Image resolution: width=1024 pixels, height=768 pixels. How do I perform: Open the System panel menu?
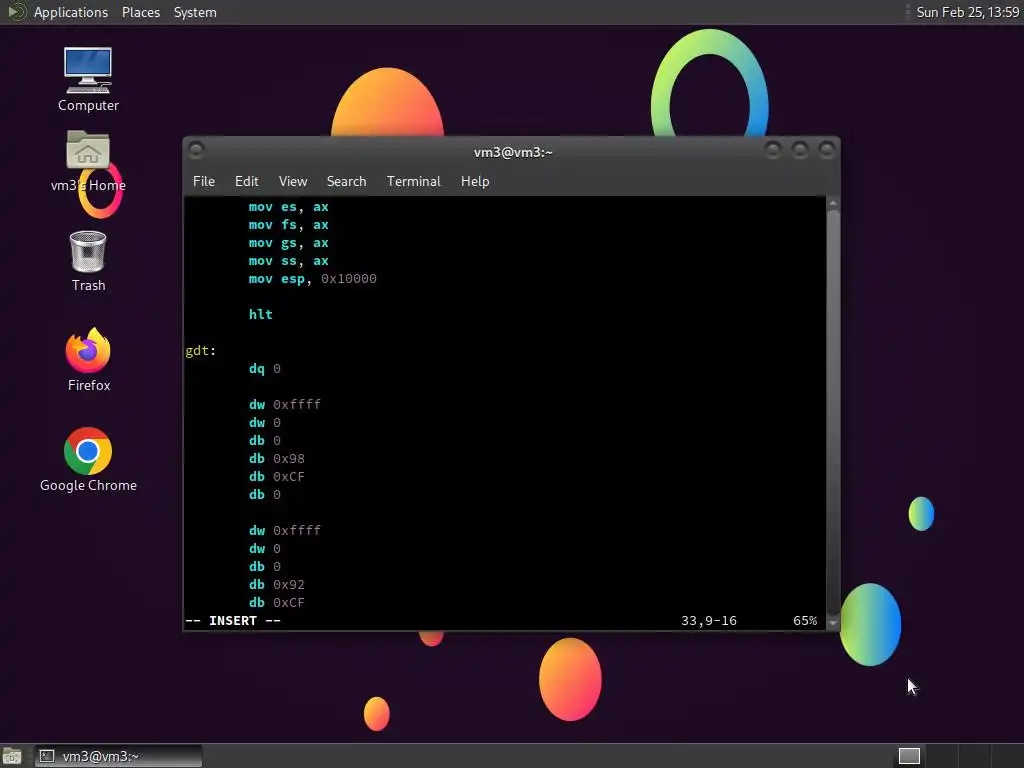point(195,12)
